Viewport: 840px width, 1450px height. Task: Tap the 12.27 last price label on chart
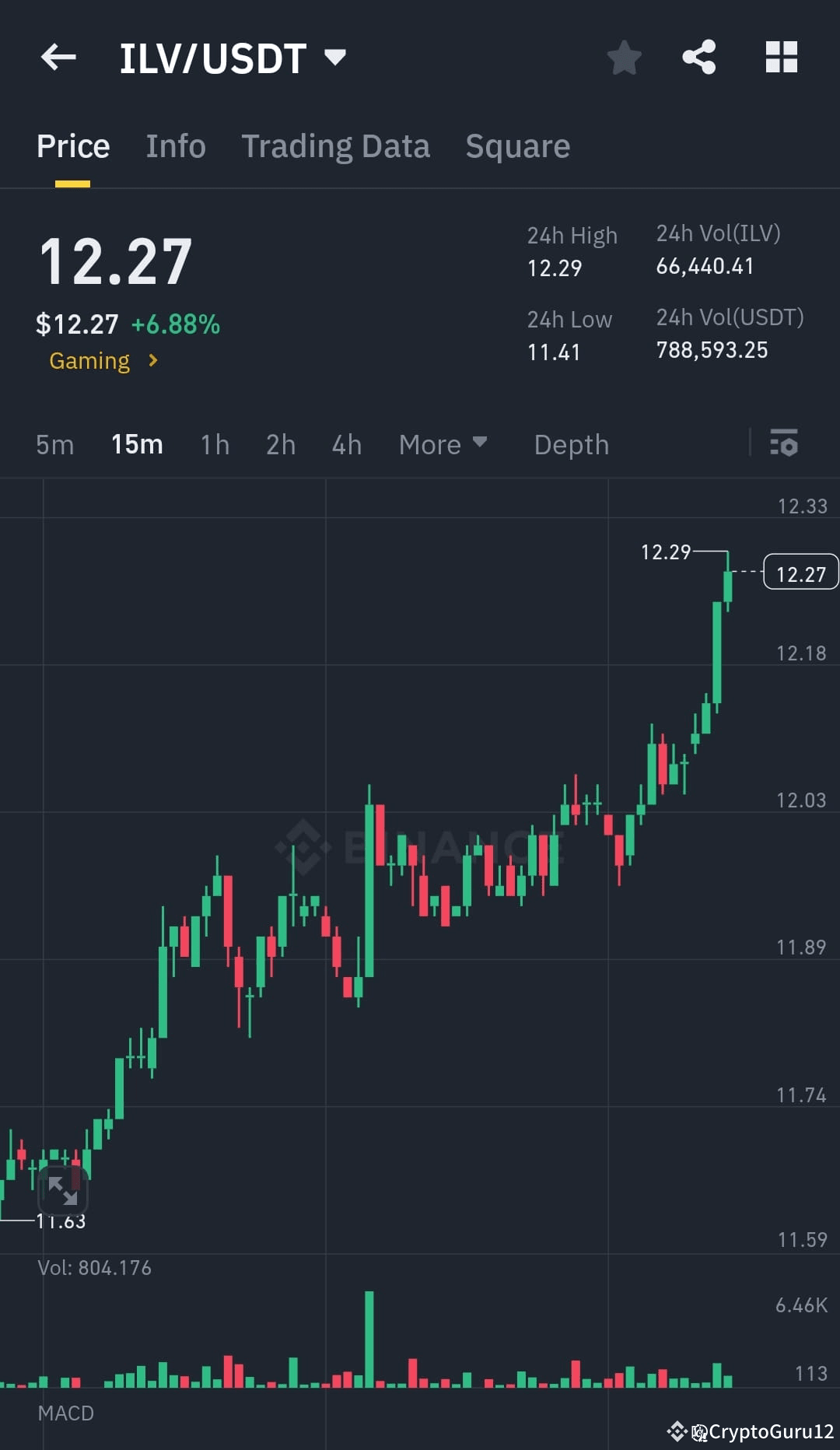(x=800, y=572)
